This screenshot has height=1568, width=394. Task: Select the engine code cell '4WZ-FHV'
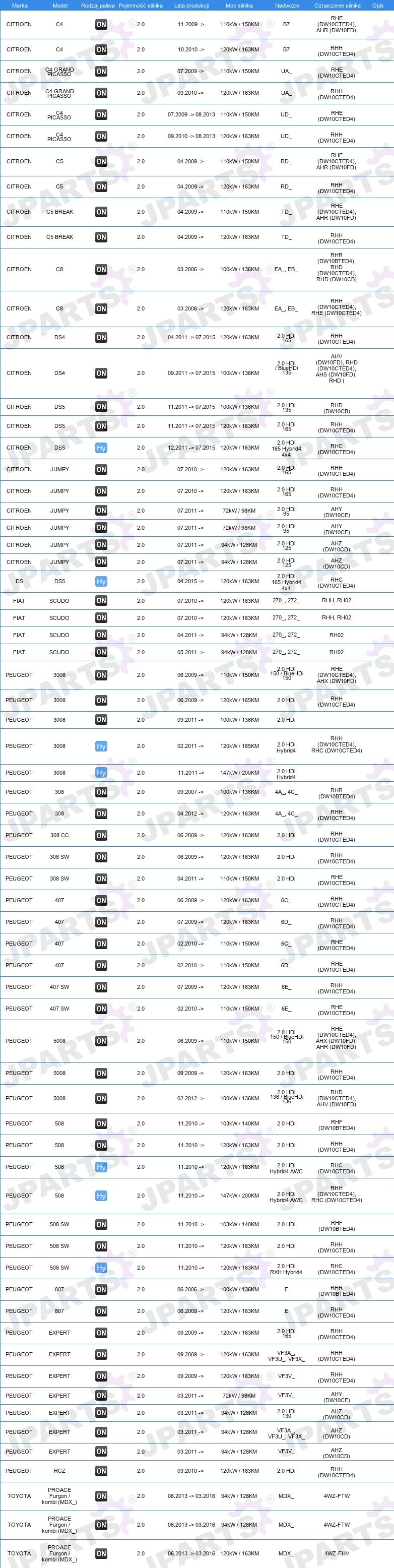coord(336,1553)
